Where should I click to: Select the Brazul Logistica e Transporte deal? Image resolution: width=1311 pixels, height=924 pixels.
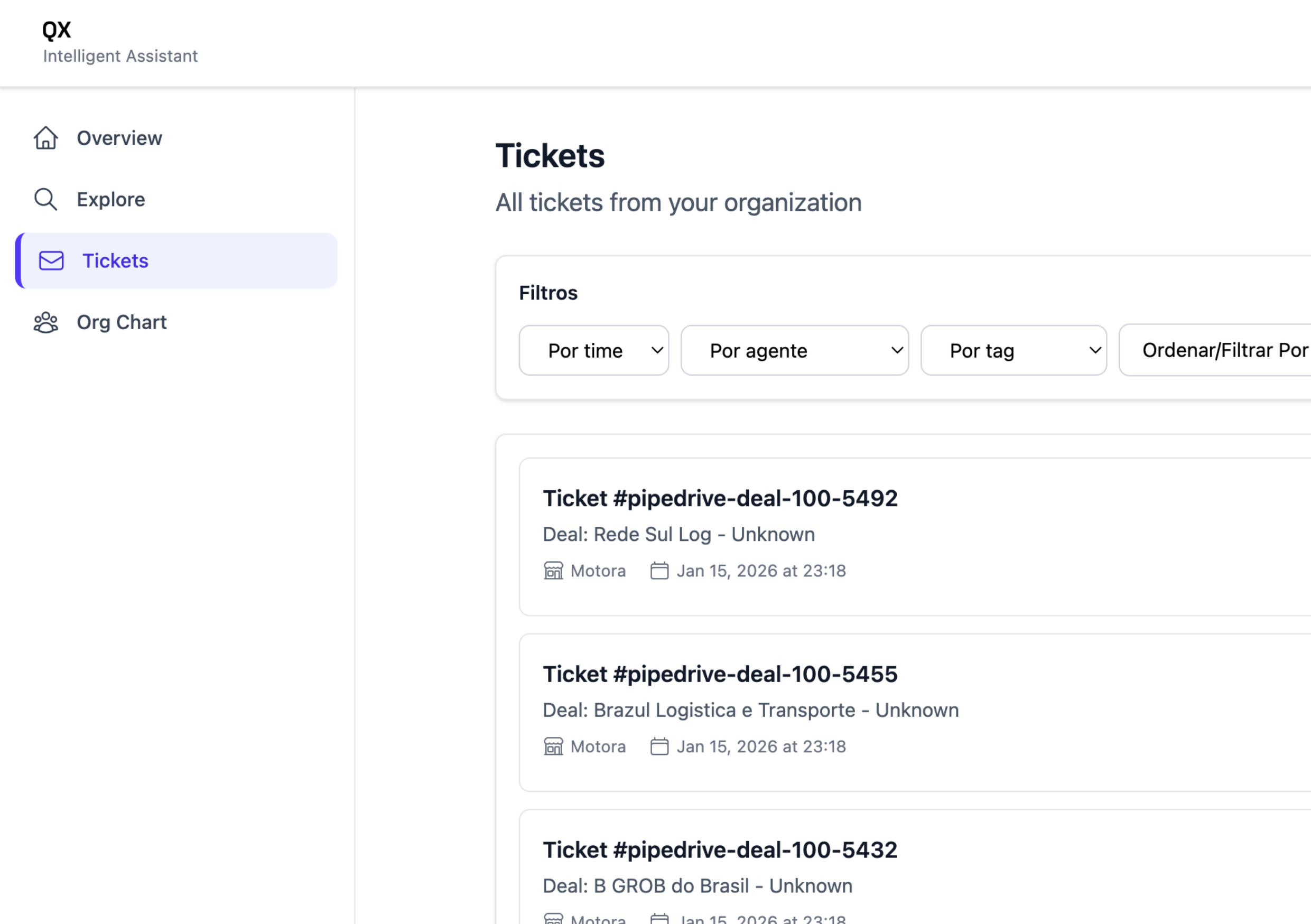click(x=750, y=711)
